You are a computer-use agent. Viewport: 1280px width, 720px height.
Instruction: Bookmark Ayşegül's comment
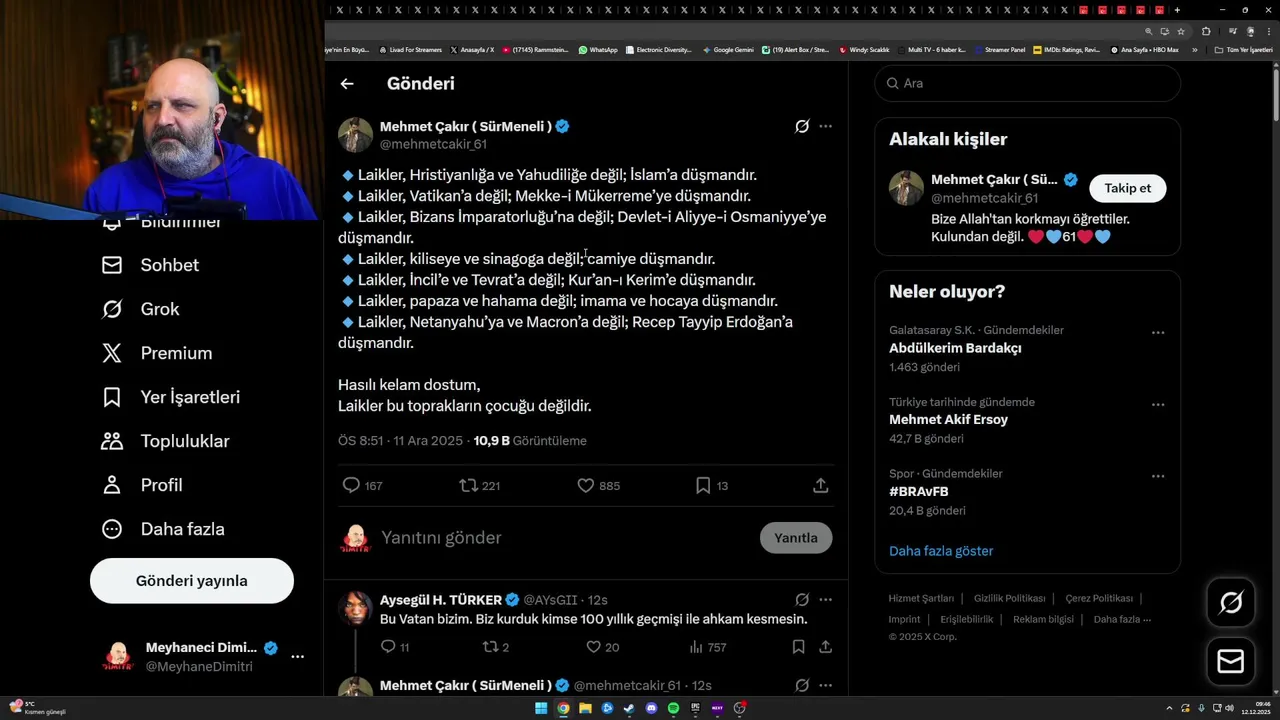pos(798,647)
